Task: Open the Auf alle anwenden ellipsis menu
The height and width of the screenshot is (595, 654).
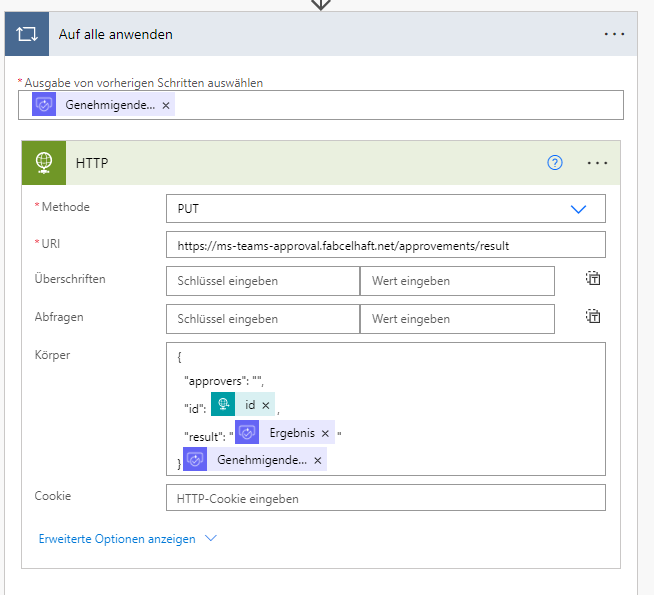Action: coord(614,34)
